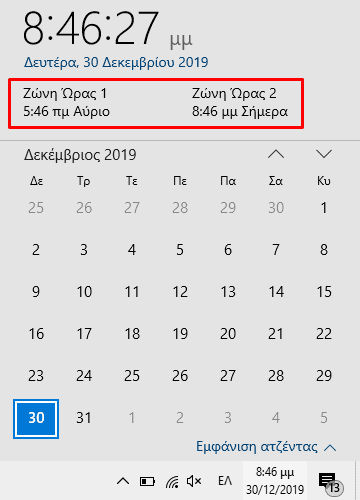The image size is (360, 500).
Task: Go to the previous month with the up arrow
Action: (x=276, y=154)
